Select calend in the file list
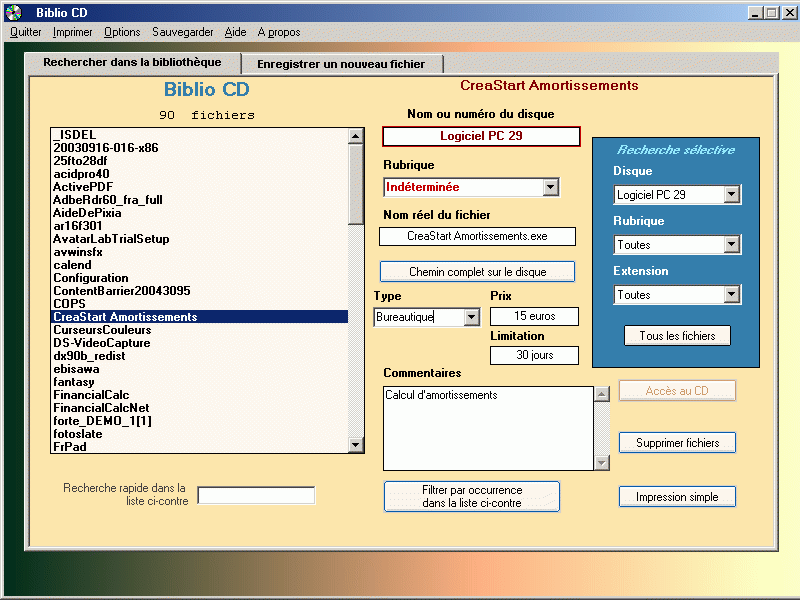 pyautogui.click(x=199, y=265)
